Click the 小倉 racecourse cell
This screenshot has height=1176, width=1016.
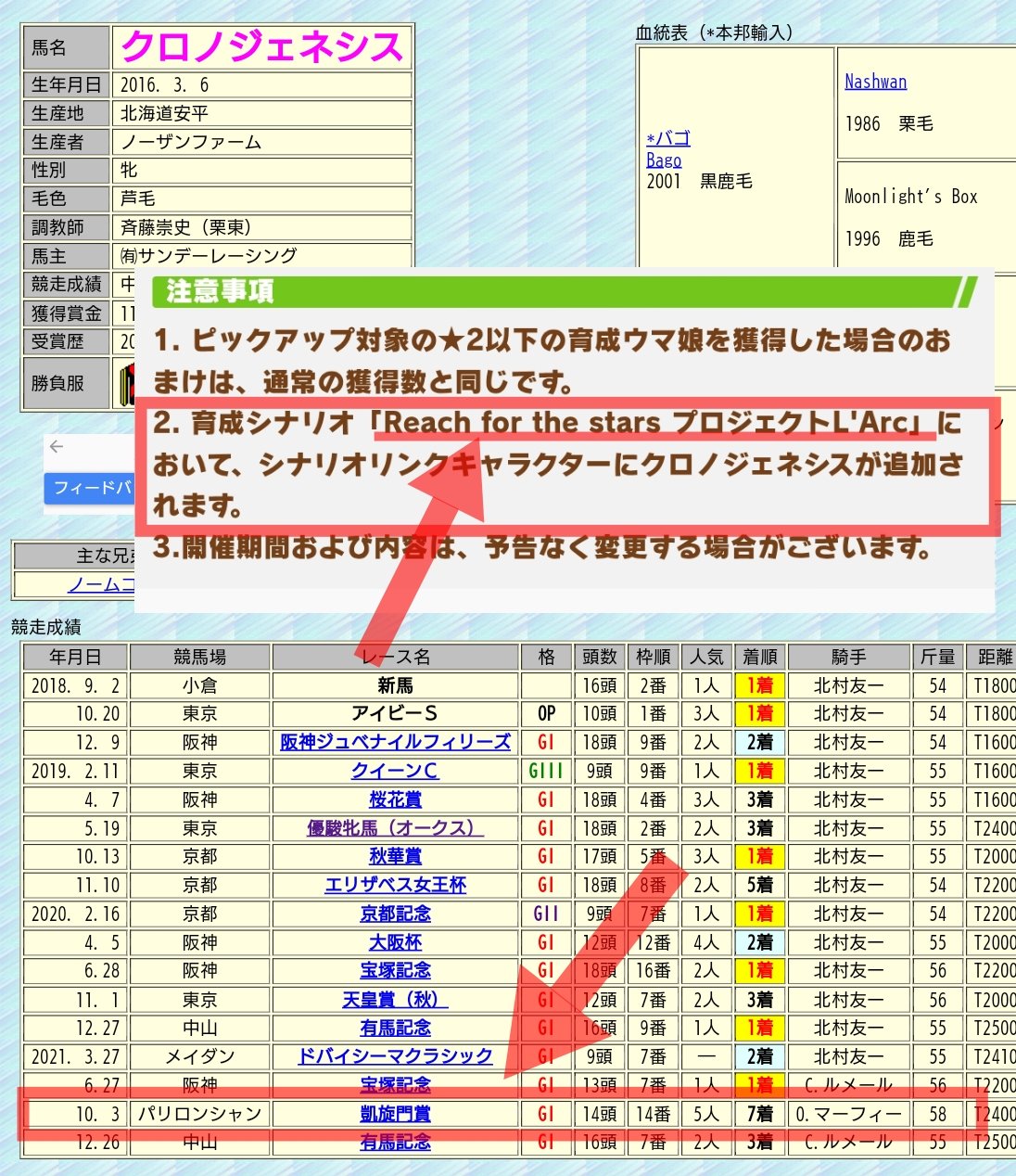(199, 685)
